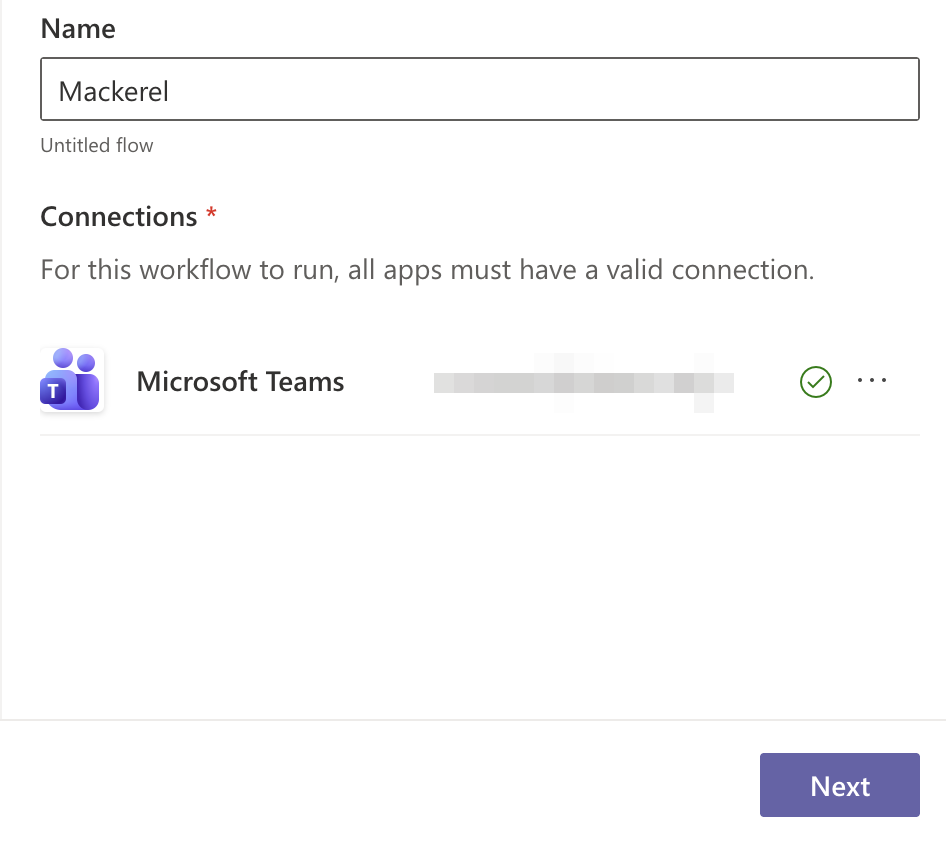
Task: Click the Name label above the field
Action: (78, 29)
